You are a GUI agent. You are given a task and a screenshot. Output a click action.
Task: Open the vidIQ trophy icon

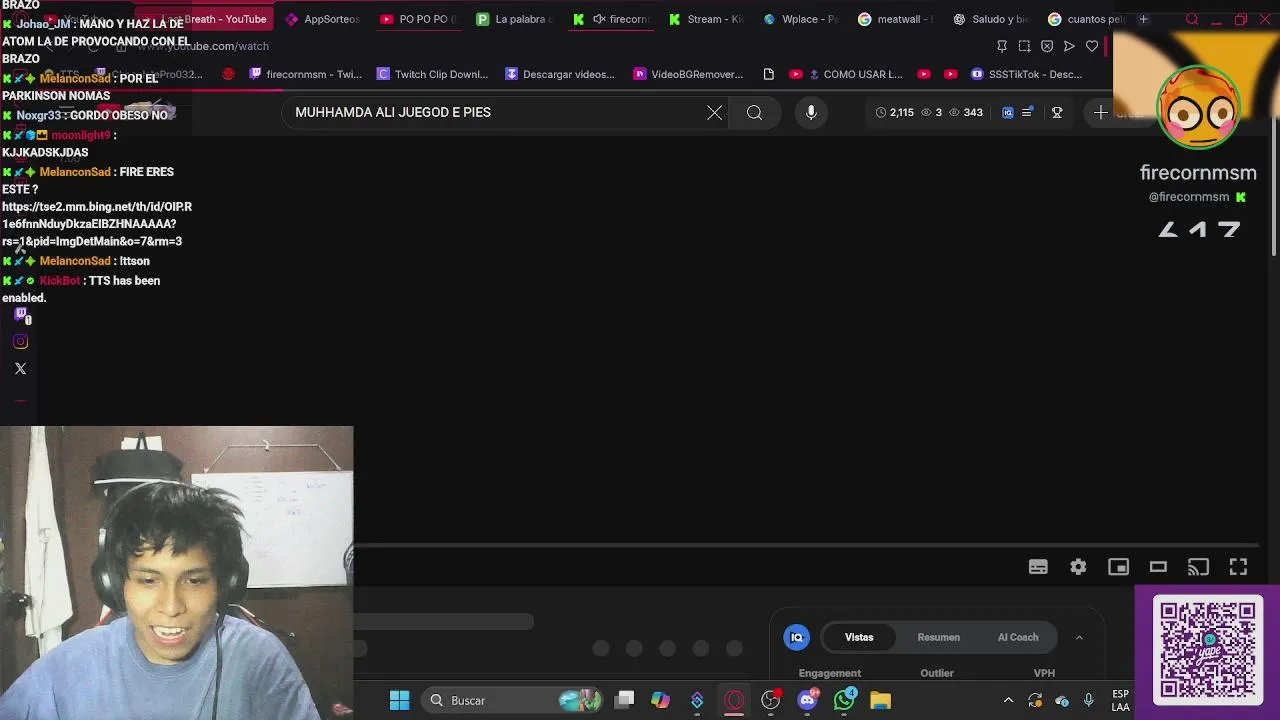click(1057, 113)
